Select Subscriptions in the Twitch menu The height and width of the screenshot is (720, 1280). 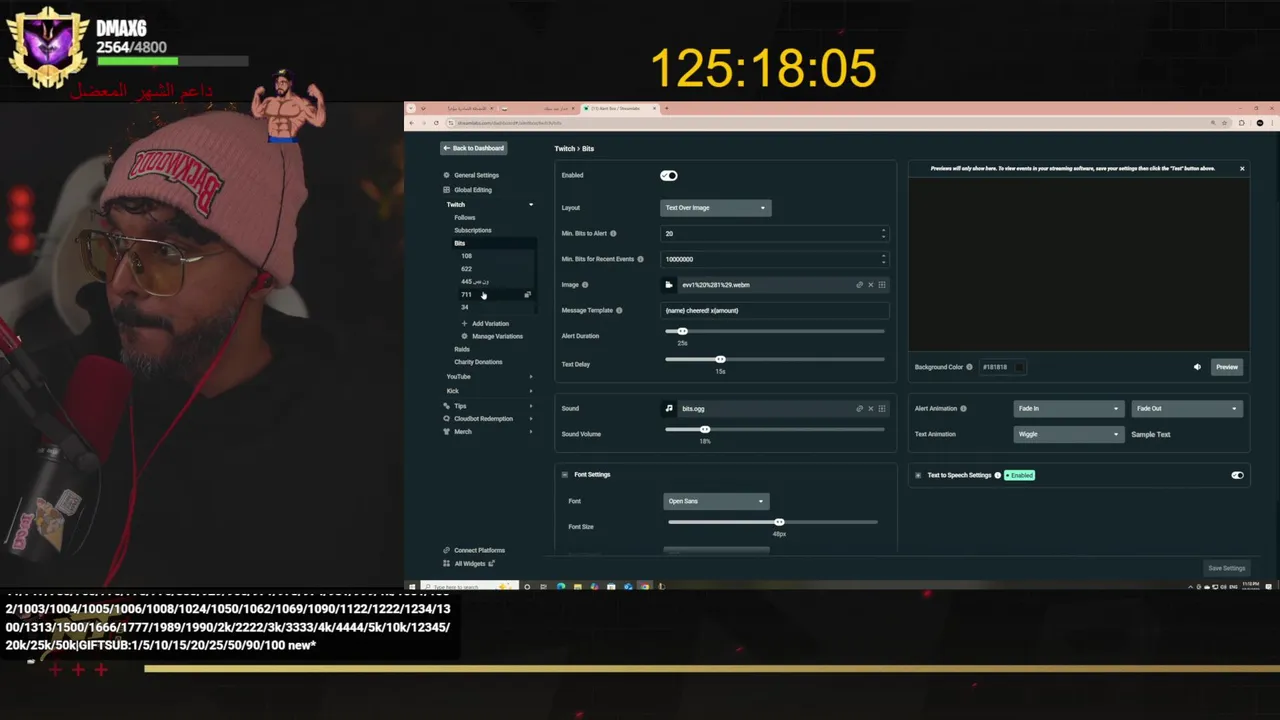coord(473,230)
